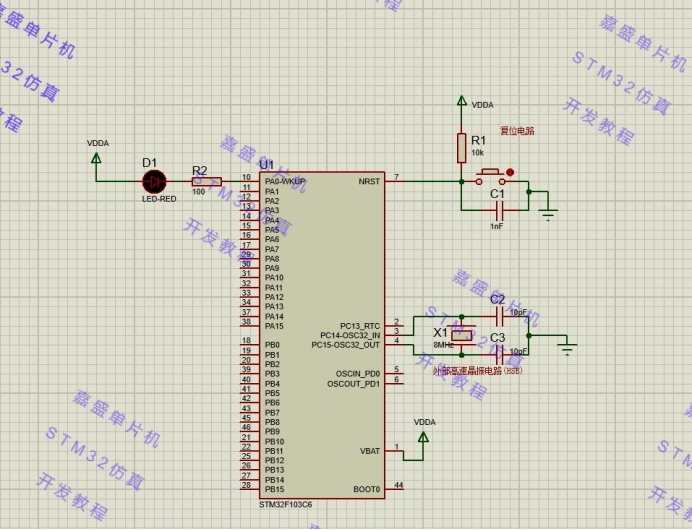
Task: Click the STM32F103C6 part name
Action: [x=286, y=504]
